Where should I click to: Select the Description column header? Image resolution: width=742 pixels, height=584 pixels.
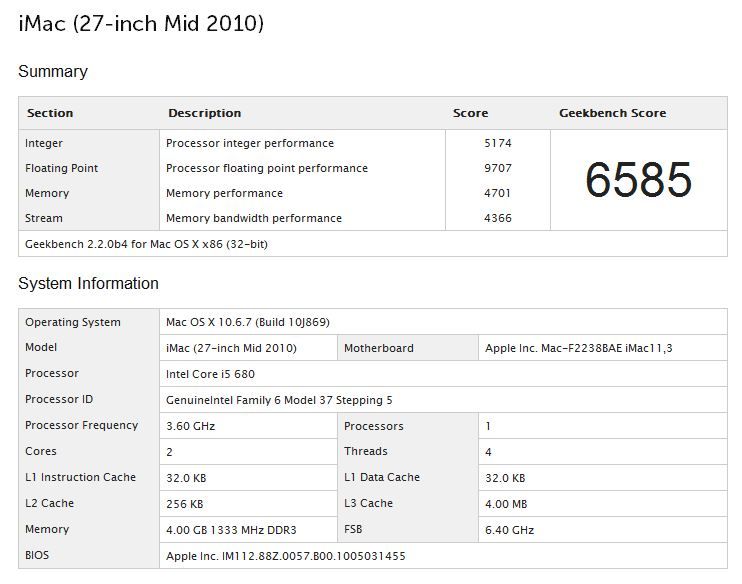[x=204, y=113]
